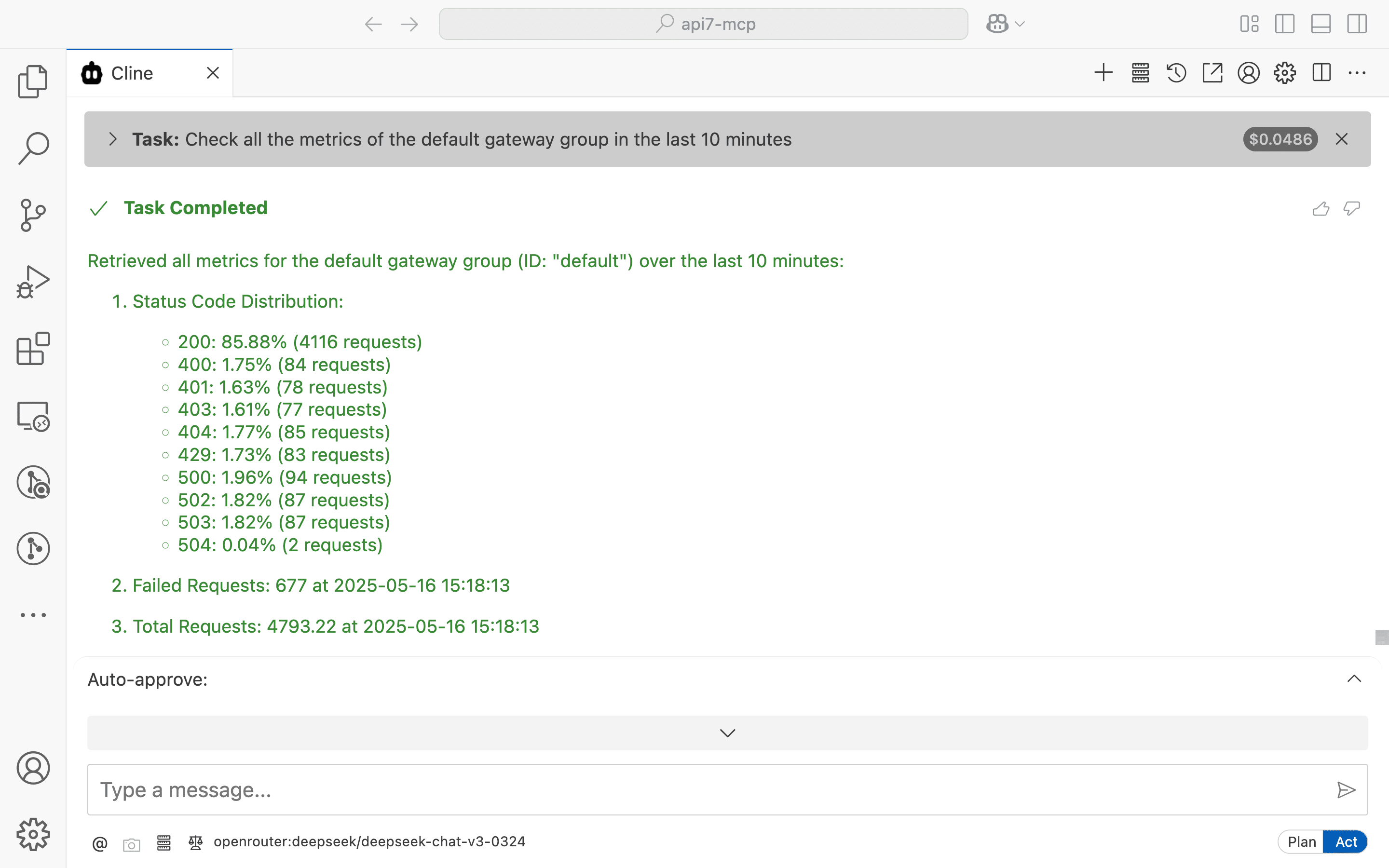Open Cline rules with the scales icon
This screenshot has width=1389, height=868.
pos(196,843)
